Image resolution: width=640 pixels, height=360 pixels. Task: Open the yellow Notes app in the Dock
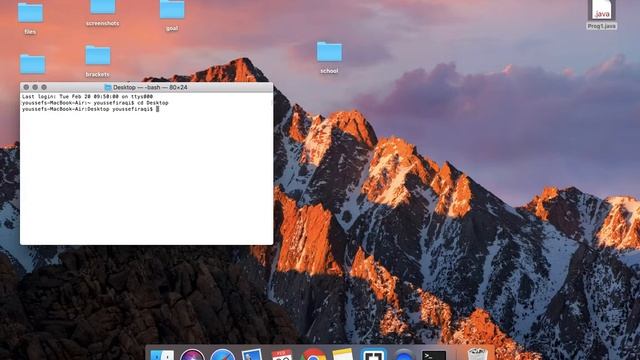342,355
